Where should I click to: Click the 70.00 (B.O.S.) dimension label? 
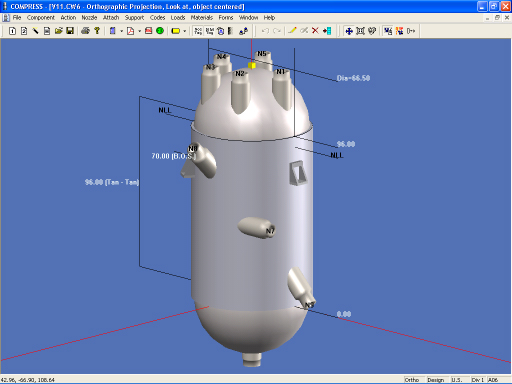(x=173, y=156)
